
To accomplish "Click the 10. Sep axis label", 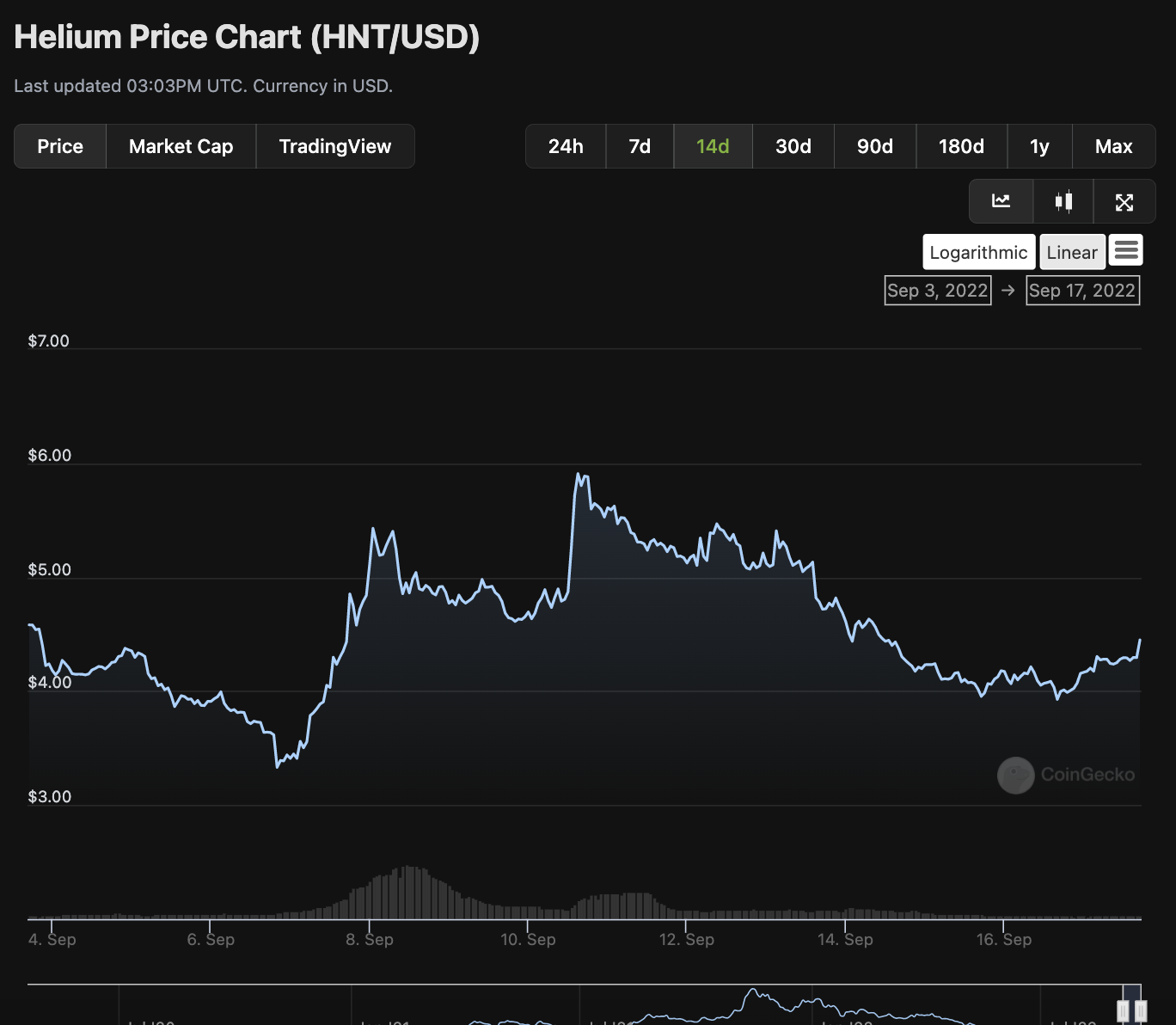I will point(528,940).
